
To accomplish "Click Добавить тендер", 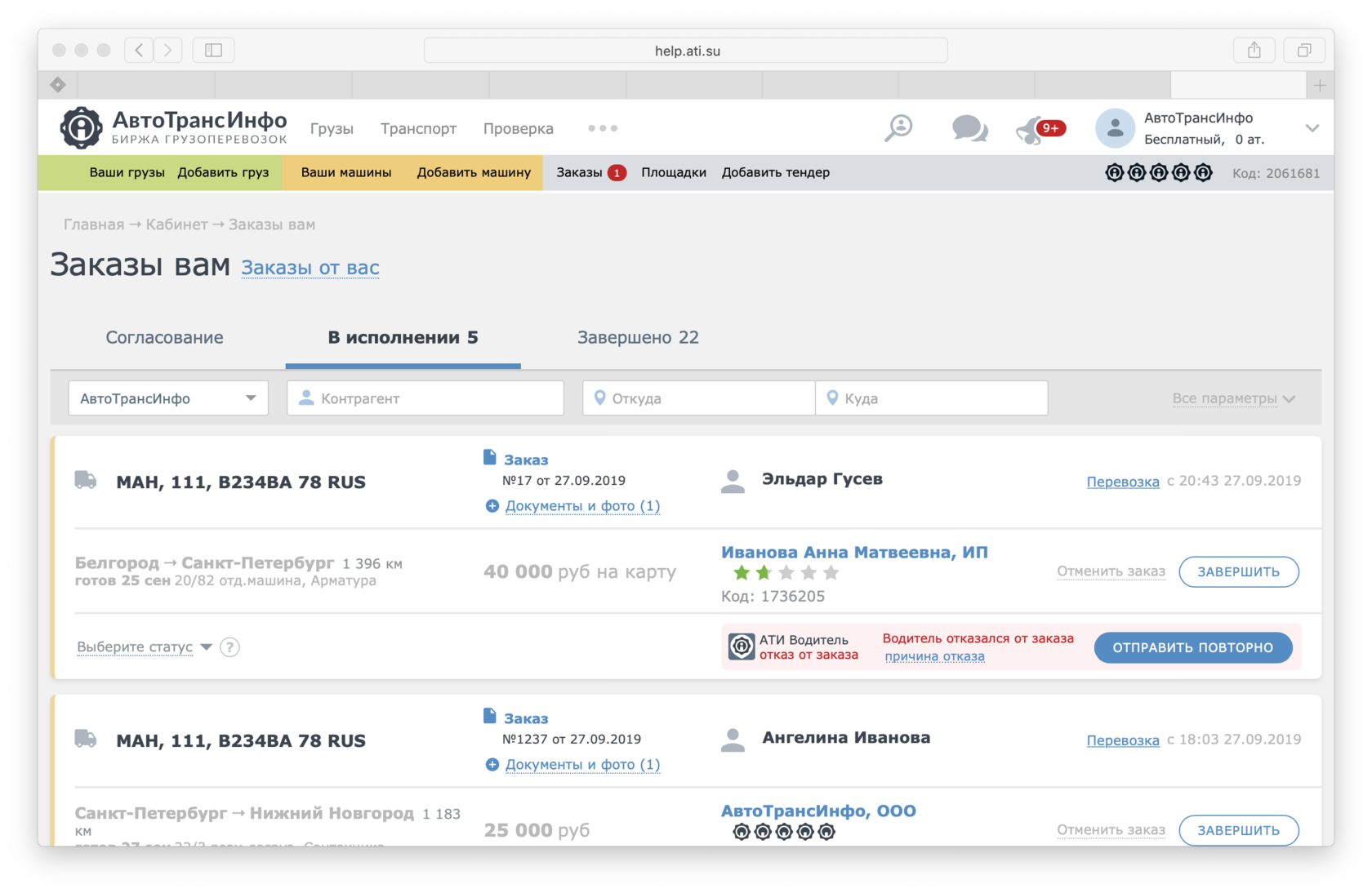I will tap(776, 172).
